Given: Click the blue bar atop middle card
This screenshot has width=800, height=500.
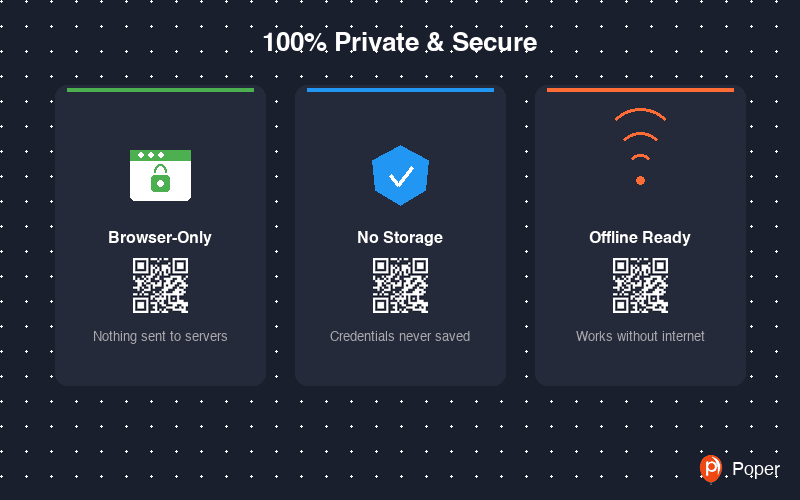Looking at the screenshot, I should (x=400, y=89).
